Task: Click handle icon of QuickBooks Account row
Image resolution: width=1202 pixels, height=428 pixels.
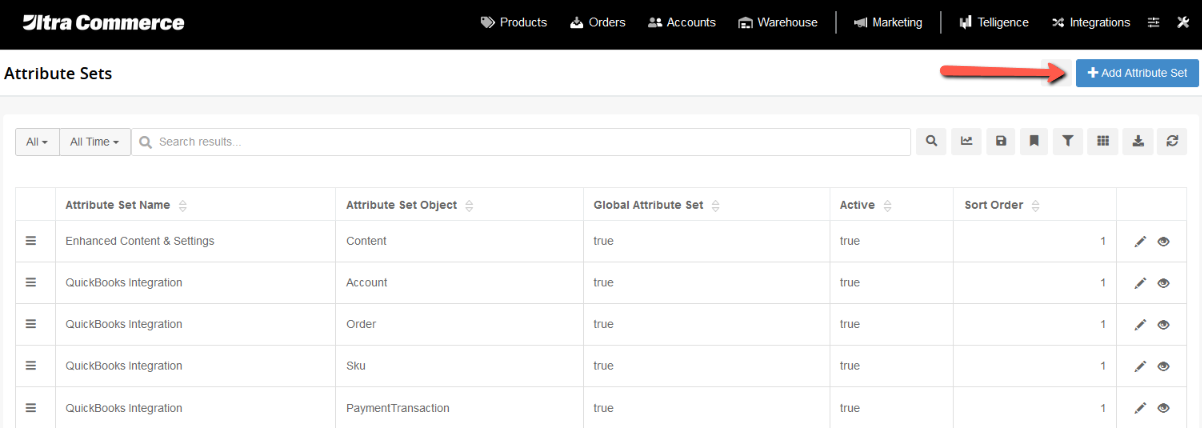Action: pyautogui.click(x=31, y=282)
